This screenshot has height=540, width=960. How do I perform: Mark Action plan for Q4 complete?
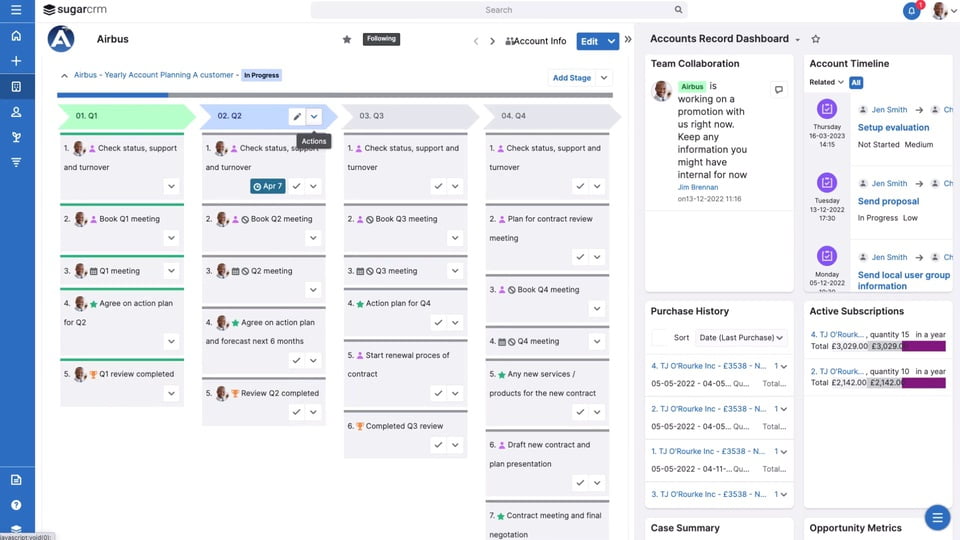[438, 323]
